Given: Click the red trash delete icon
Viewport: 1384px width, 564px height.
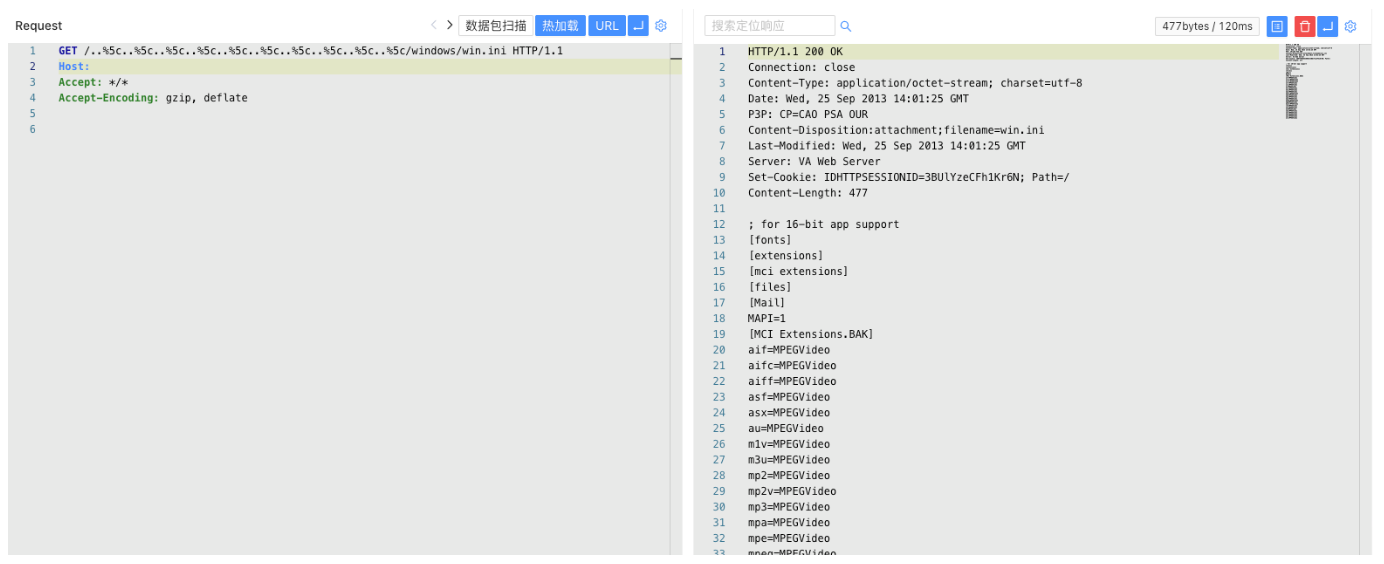Looking at the screenshot, I should click(x=1304, y=27).
